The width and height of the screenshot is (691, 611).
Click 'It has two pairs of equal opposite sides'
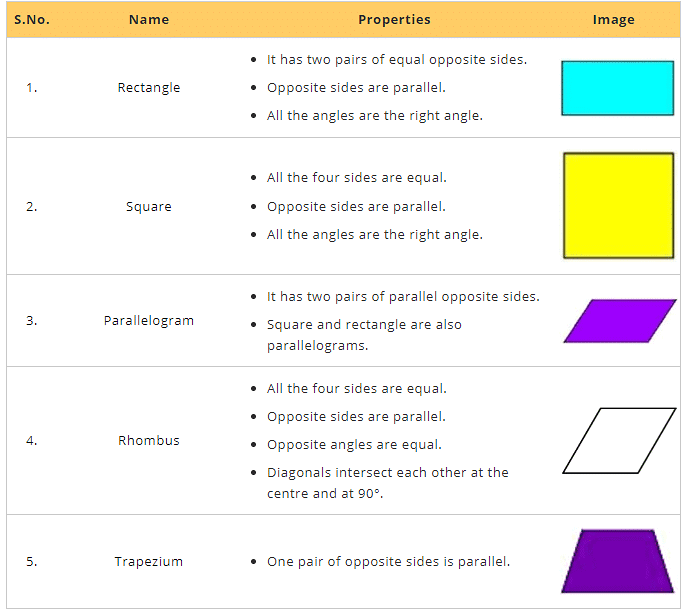(396, 60)
